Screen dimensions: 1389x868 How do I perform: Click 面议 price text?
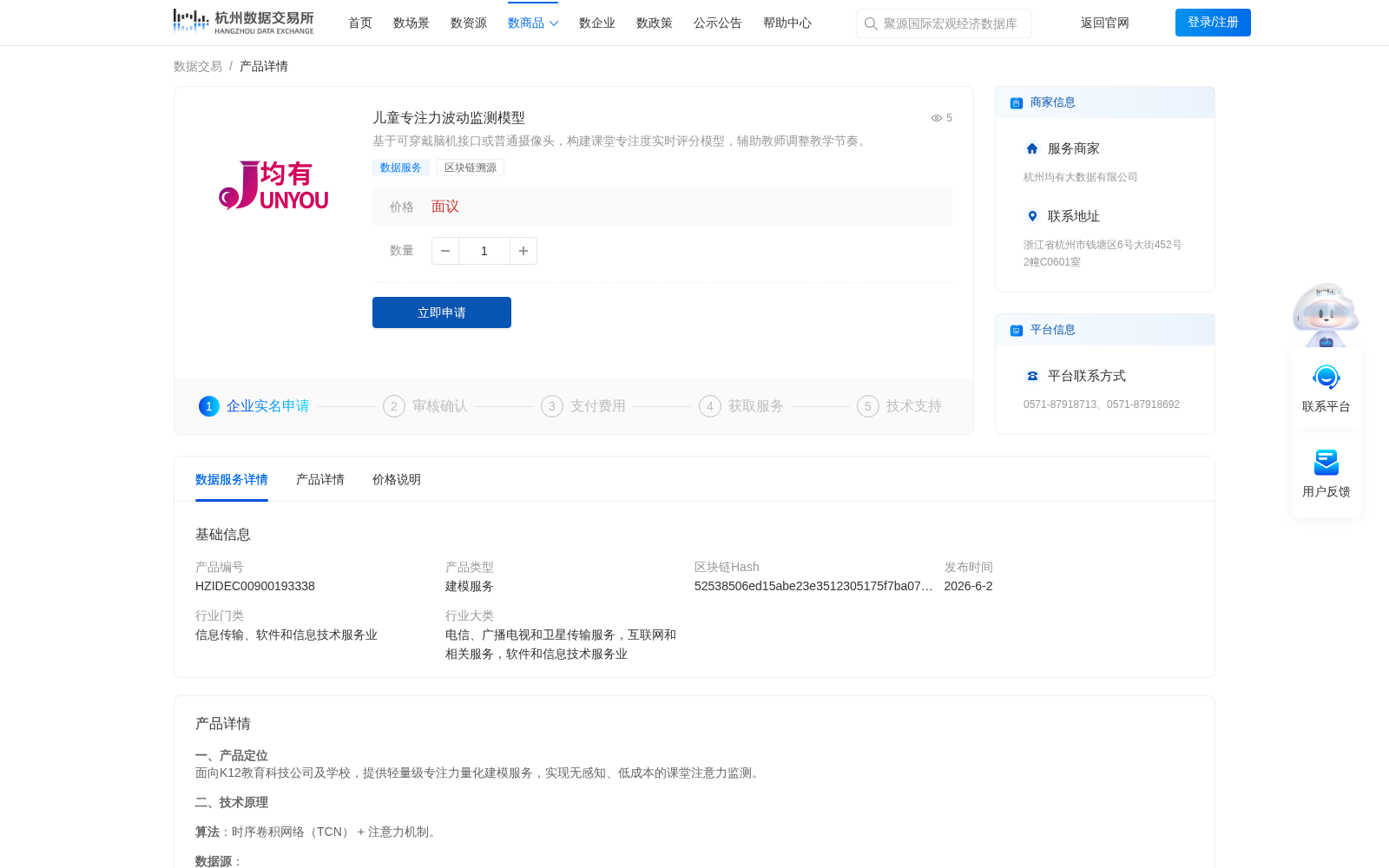pyautogui.click(x=445, y=207)
